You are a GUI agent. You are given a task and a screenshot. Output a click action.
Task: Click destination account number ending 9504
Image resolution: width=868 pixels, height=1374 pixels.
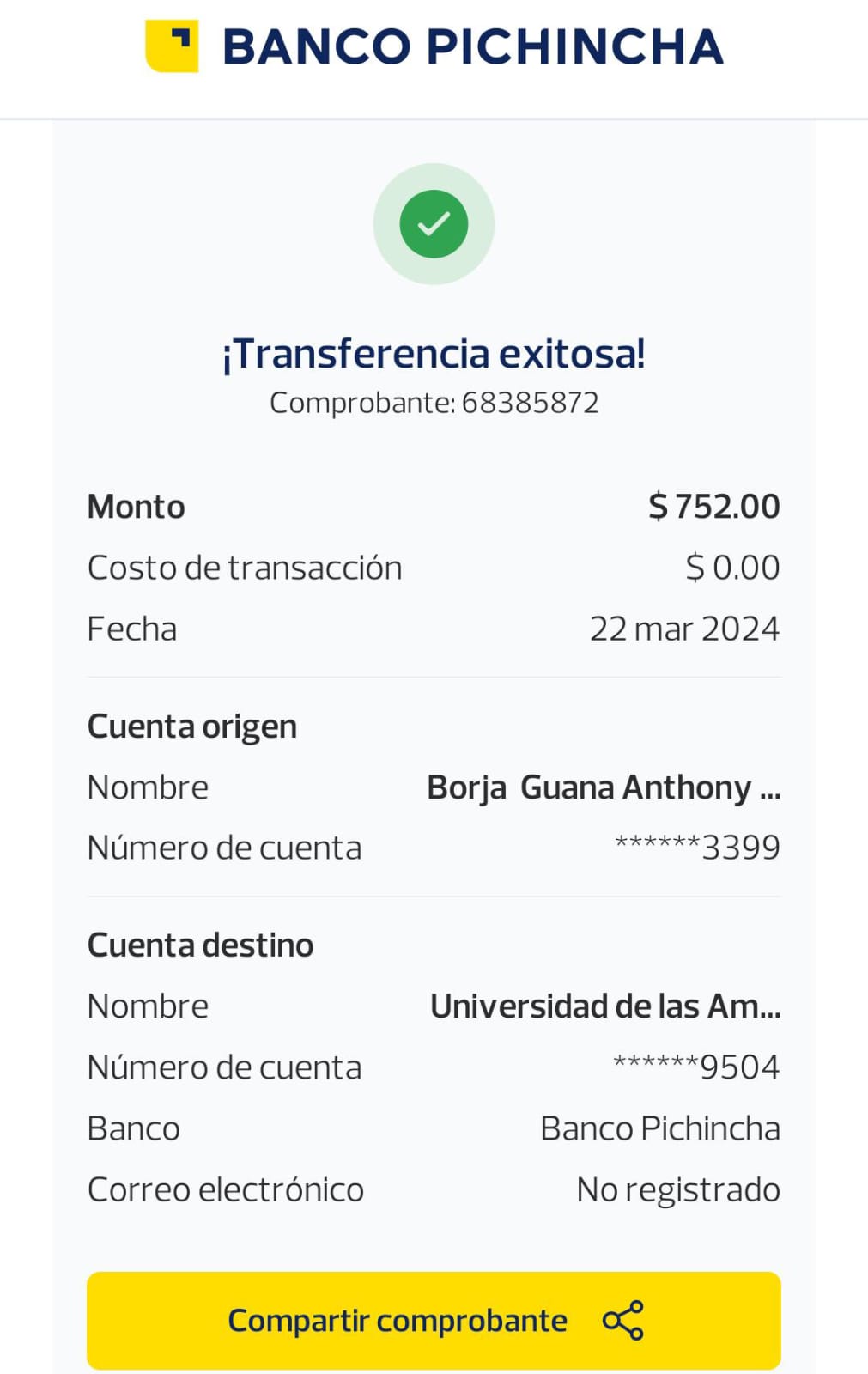pyautogui.click(x=696, y=1067)
